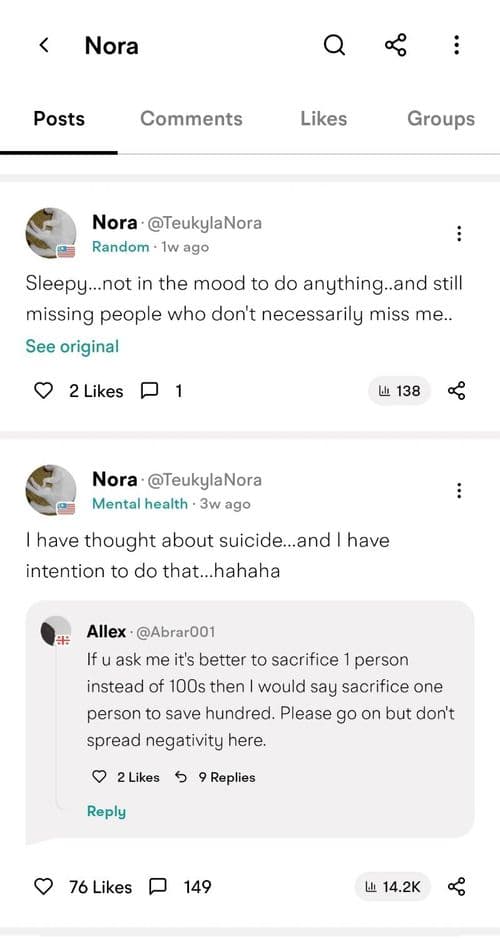Open options menu on the Mental health post
The height and width of the screenshot is (939, 500).
(459, 490)
